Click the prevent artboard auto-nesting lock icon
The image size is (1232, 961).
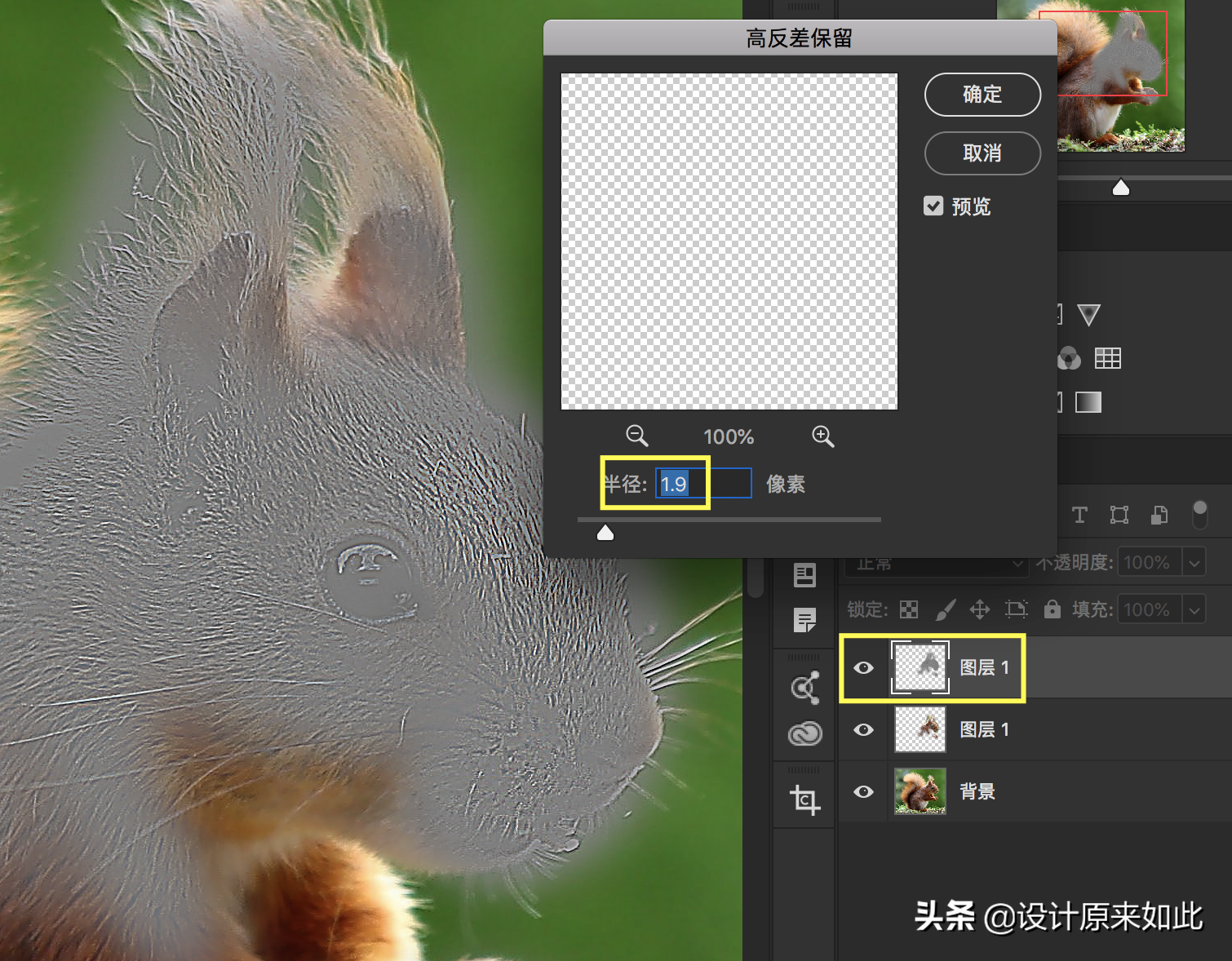pyautogui.click(x=1016, y=609)
